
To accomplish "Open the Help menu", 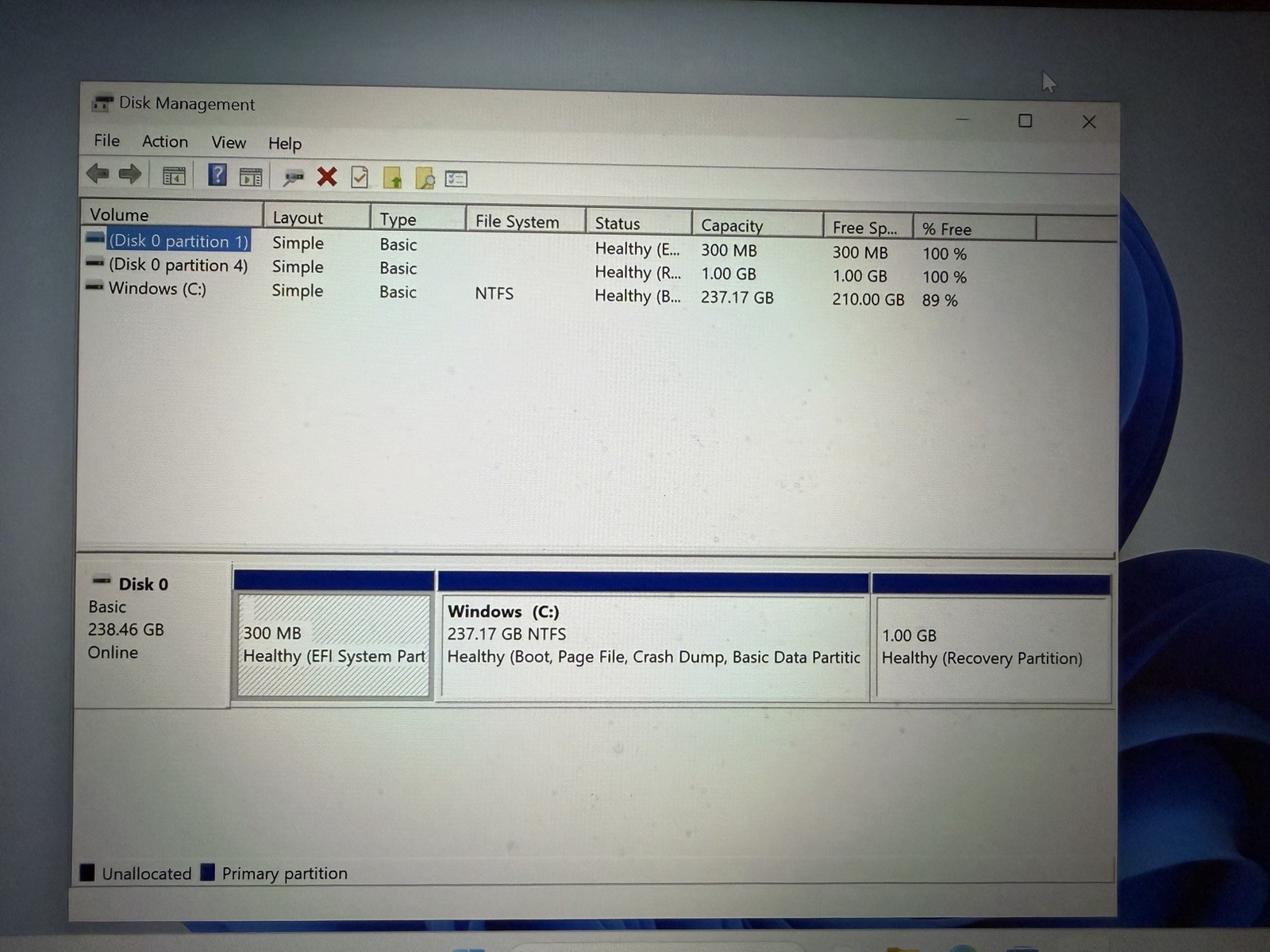I will pyautogui.click(x=285, y=144).
